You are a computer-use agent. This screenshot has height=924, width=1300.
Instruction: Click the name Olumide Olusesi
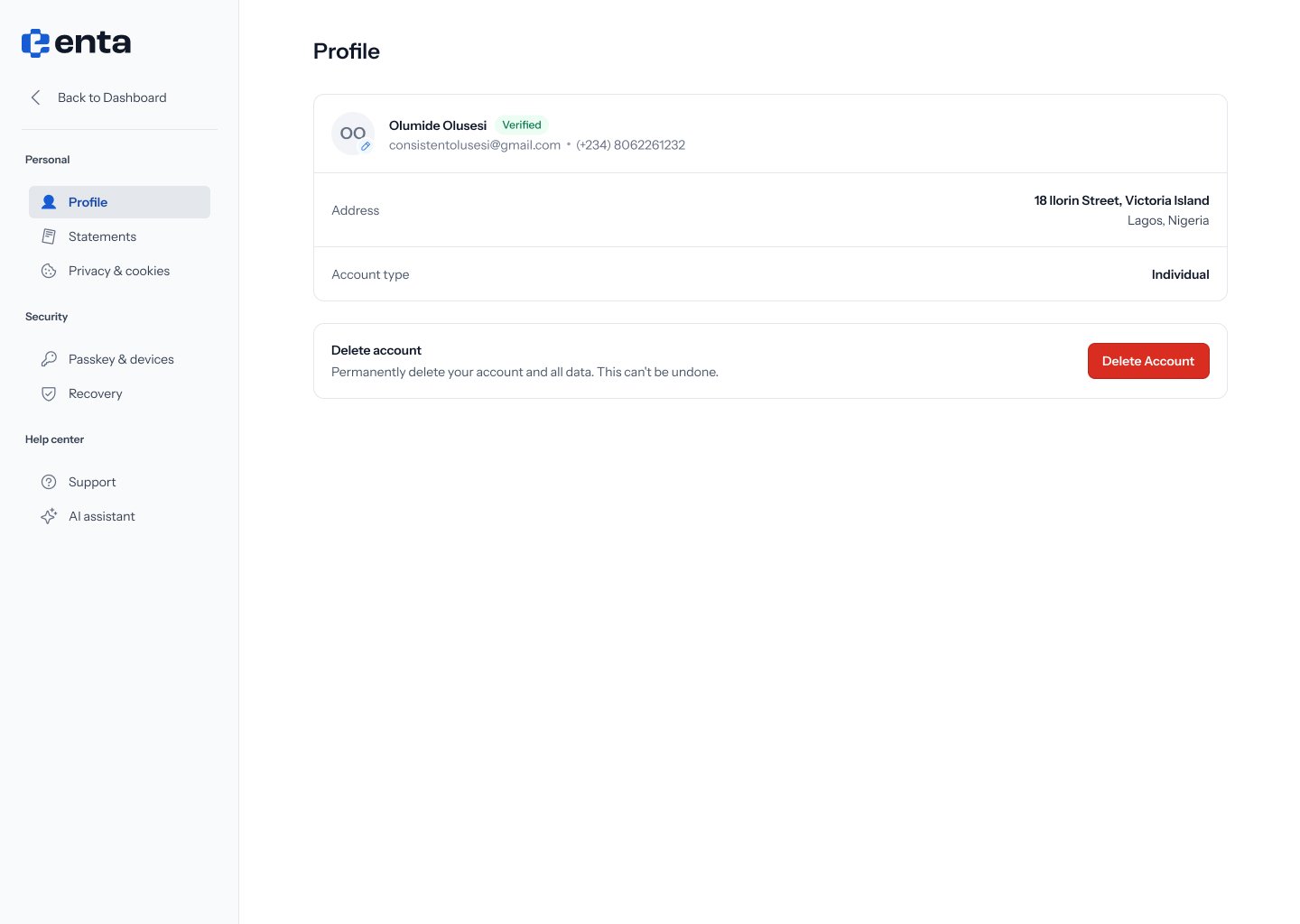[438, 125]
